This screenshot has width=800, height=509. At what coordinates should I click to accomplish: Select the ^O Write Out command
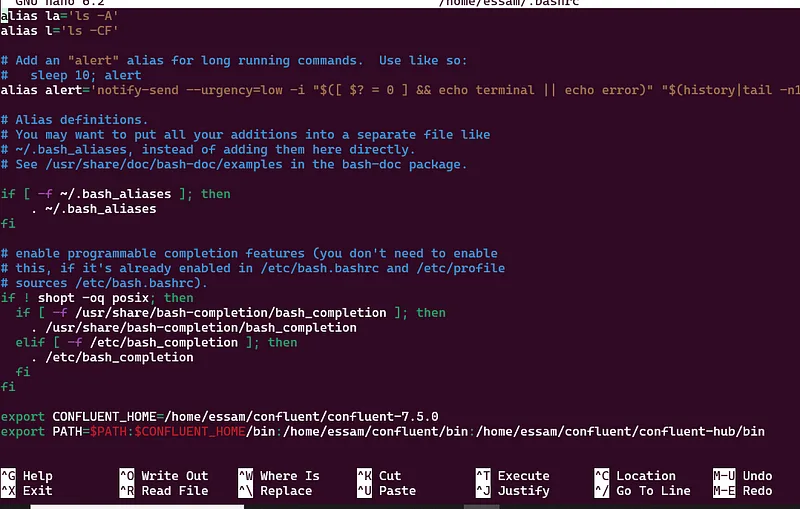coord(163,476)
